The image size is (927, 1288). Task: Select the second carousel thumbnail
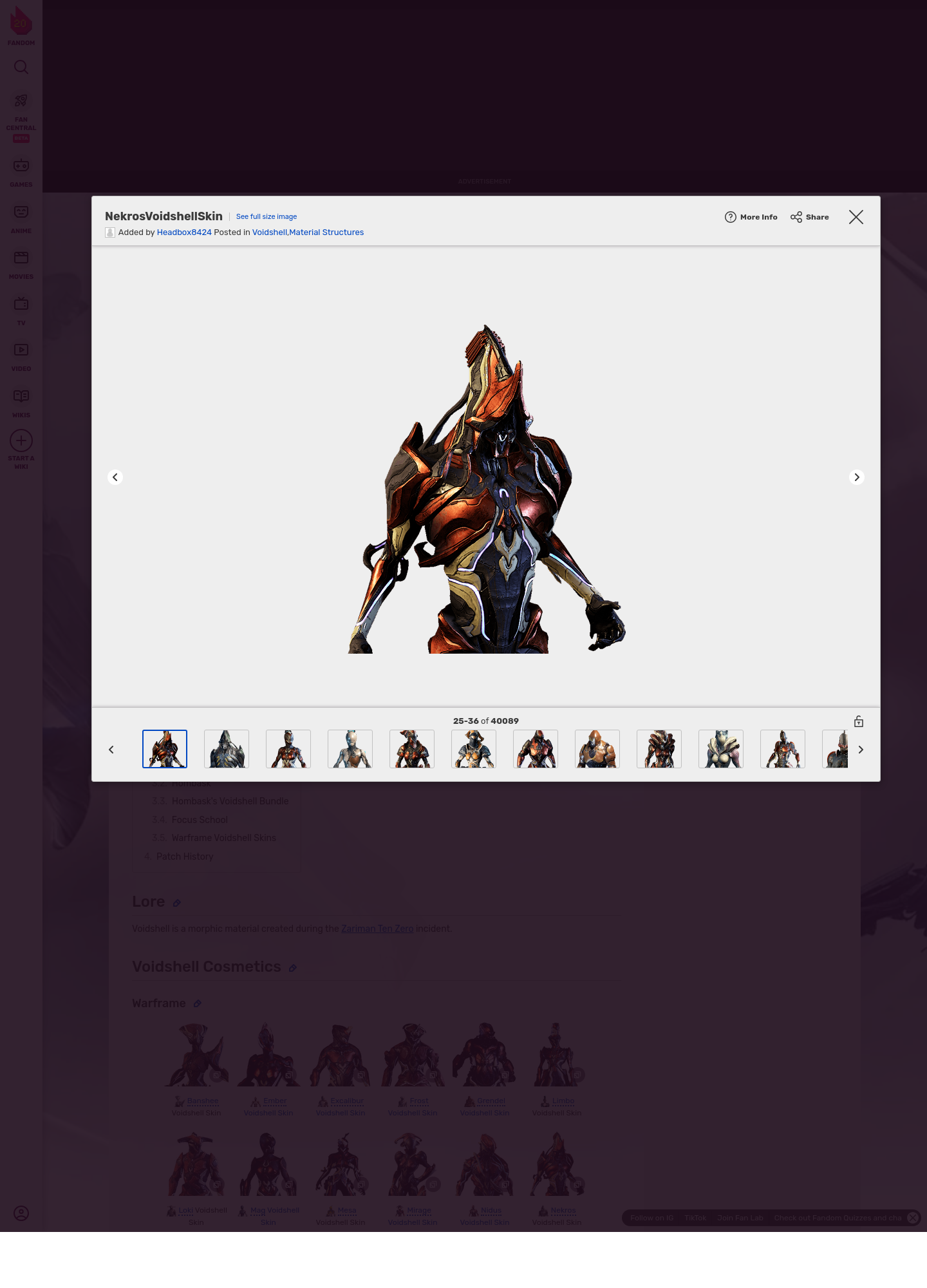[x=227, y=749]
